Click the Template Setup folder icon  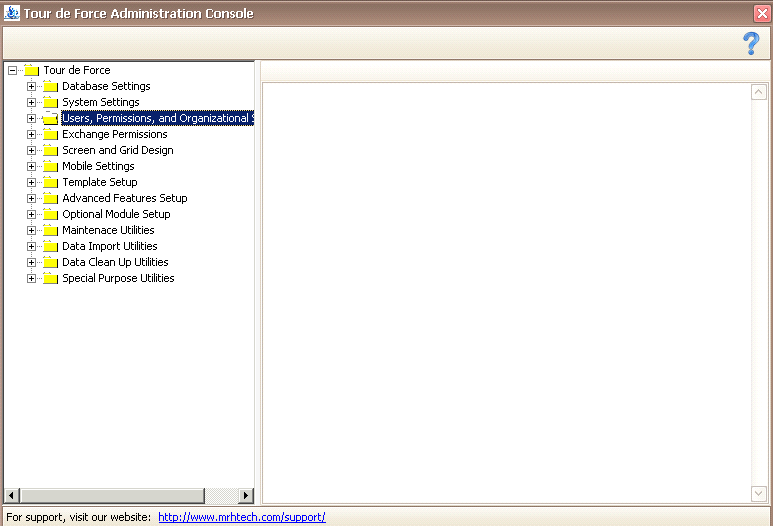click(50, 182)
